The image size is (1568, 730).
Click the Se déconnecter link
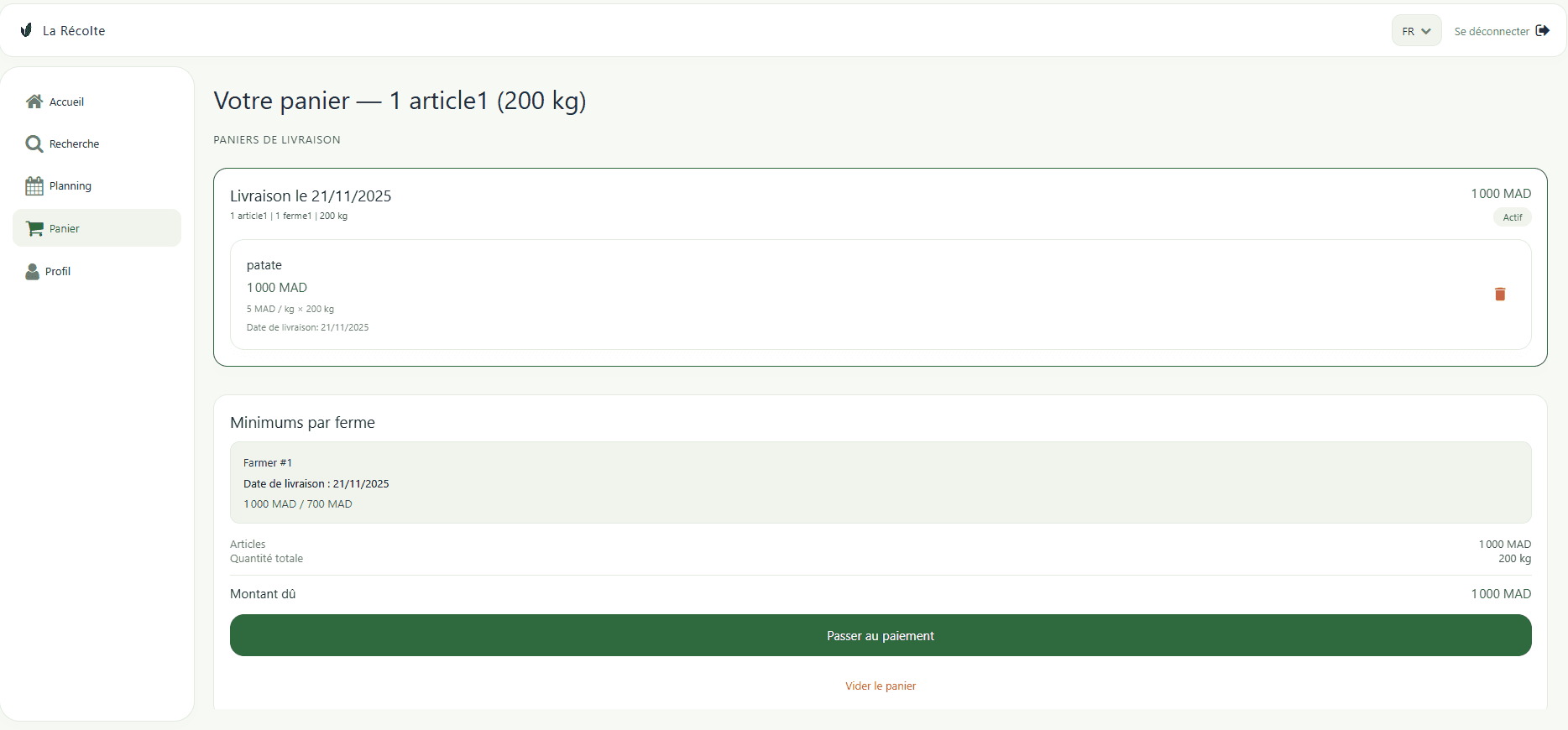[x=1492, y=31]
